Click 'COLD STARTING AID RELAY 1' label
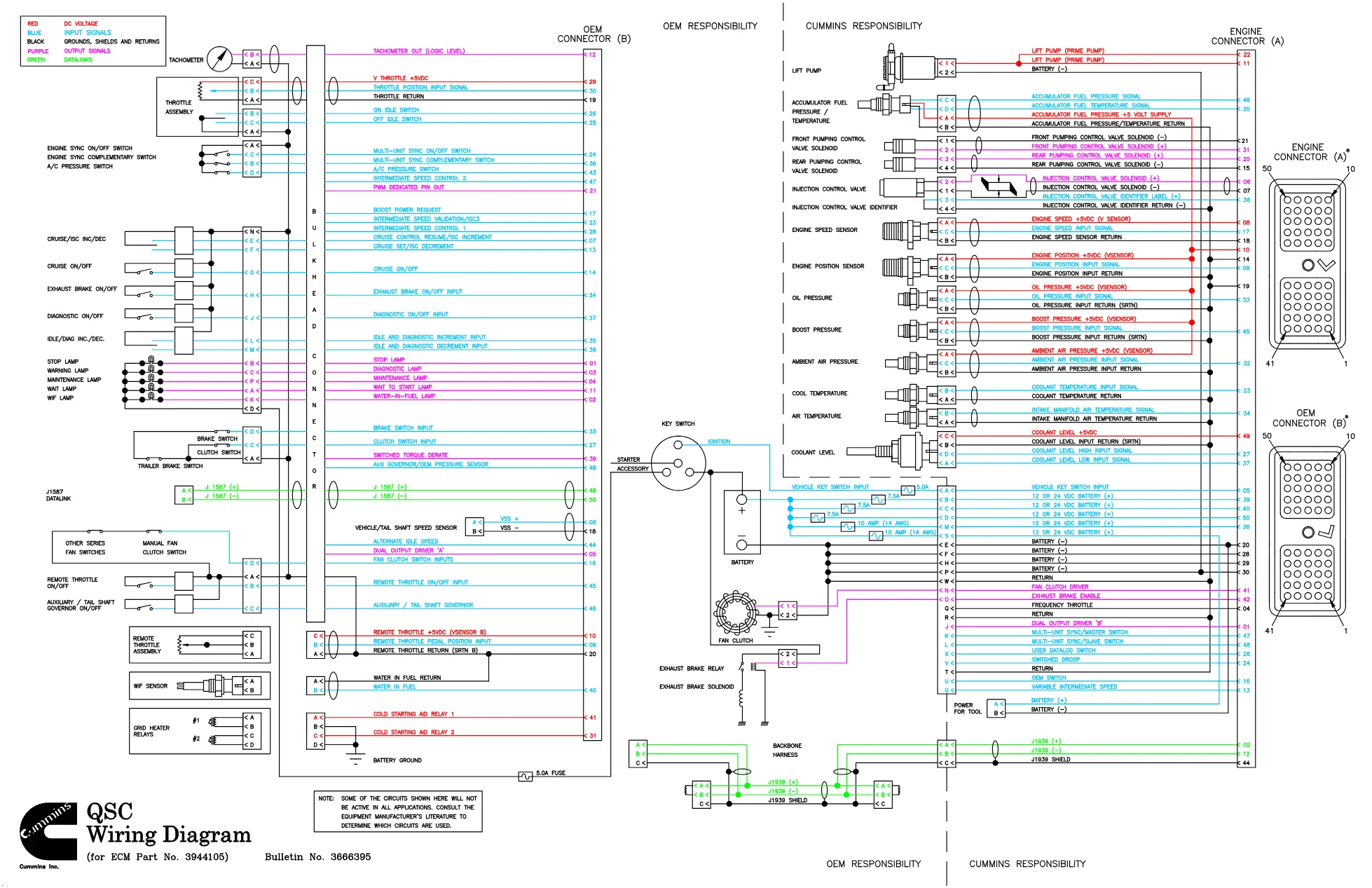The width and height of the screenshot is (1372, 888). pyautogui.click(x=413, y=714)
